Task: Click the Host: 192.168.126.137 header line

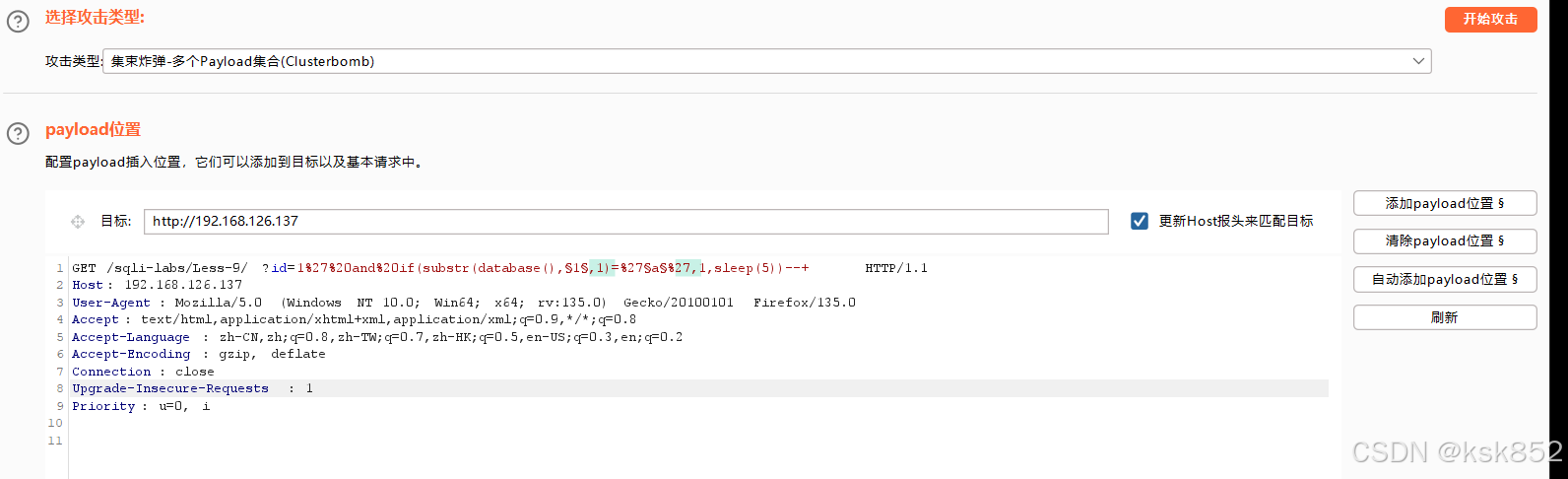Action: (157, 285)
